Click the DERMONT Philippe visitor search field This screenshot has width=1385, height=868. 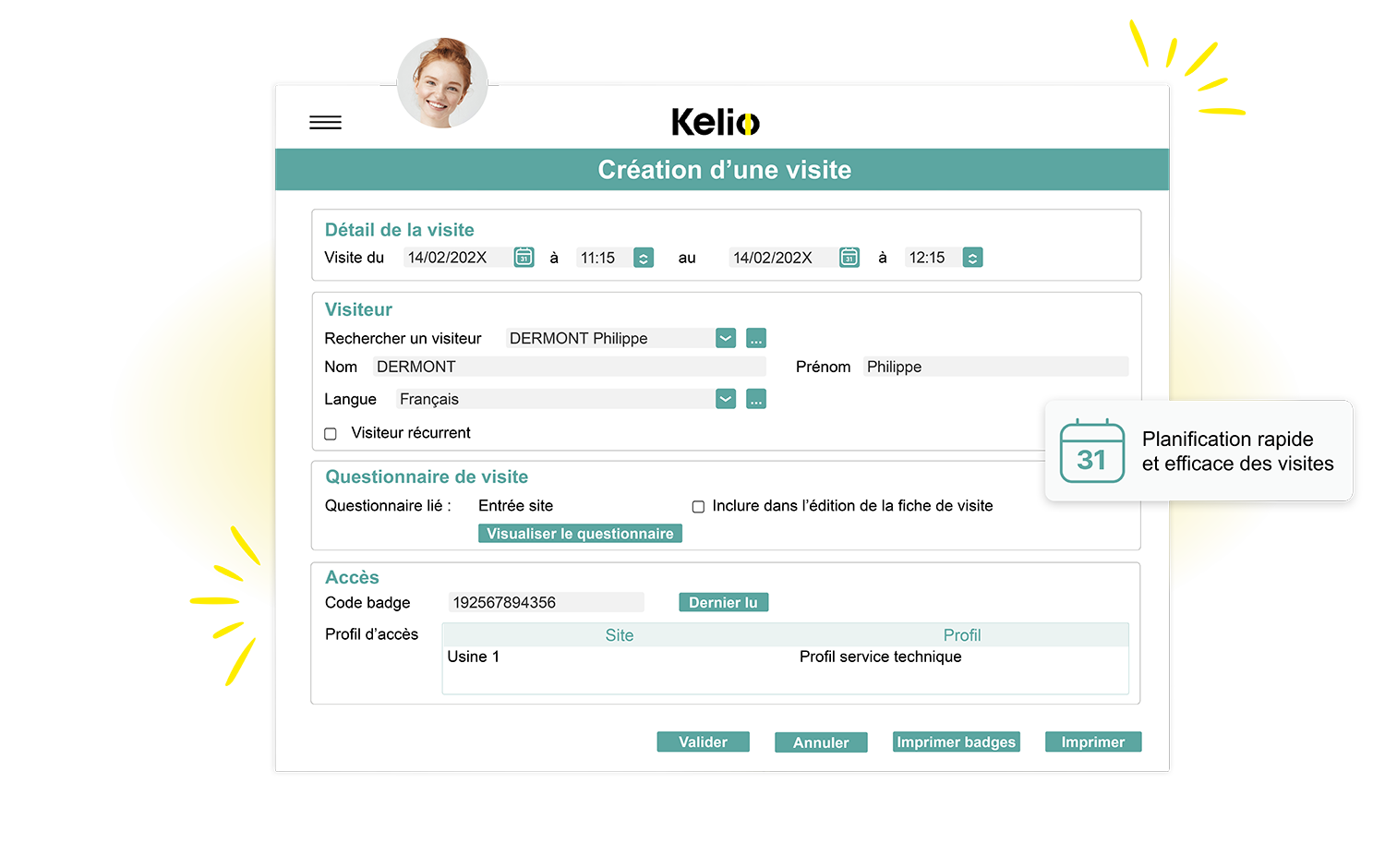point(610,338)
